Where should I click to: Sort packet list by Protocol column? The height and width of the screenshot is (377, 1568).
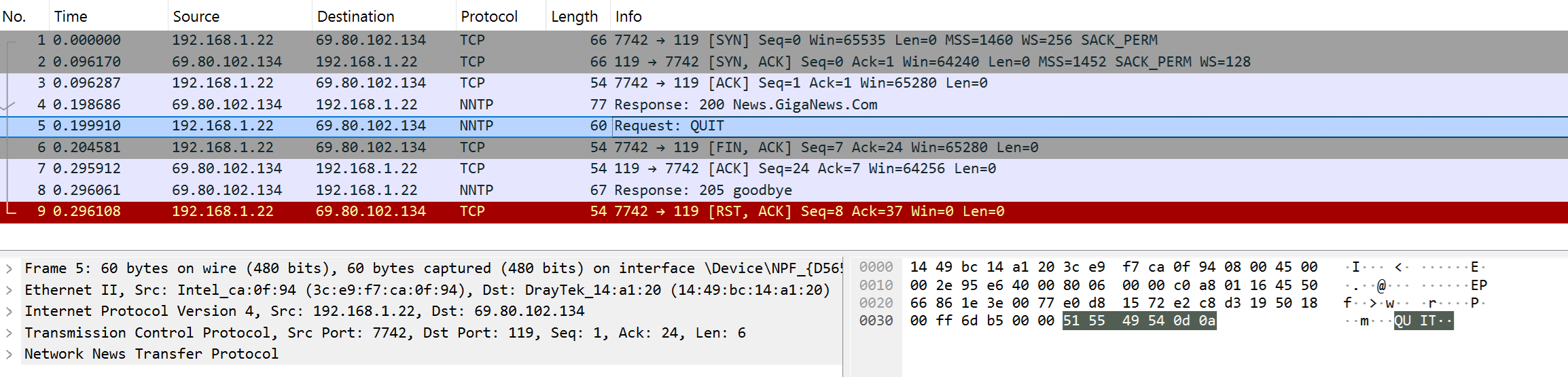pos(489,16)
